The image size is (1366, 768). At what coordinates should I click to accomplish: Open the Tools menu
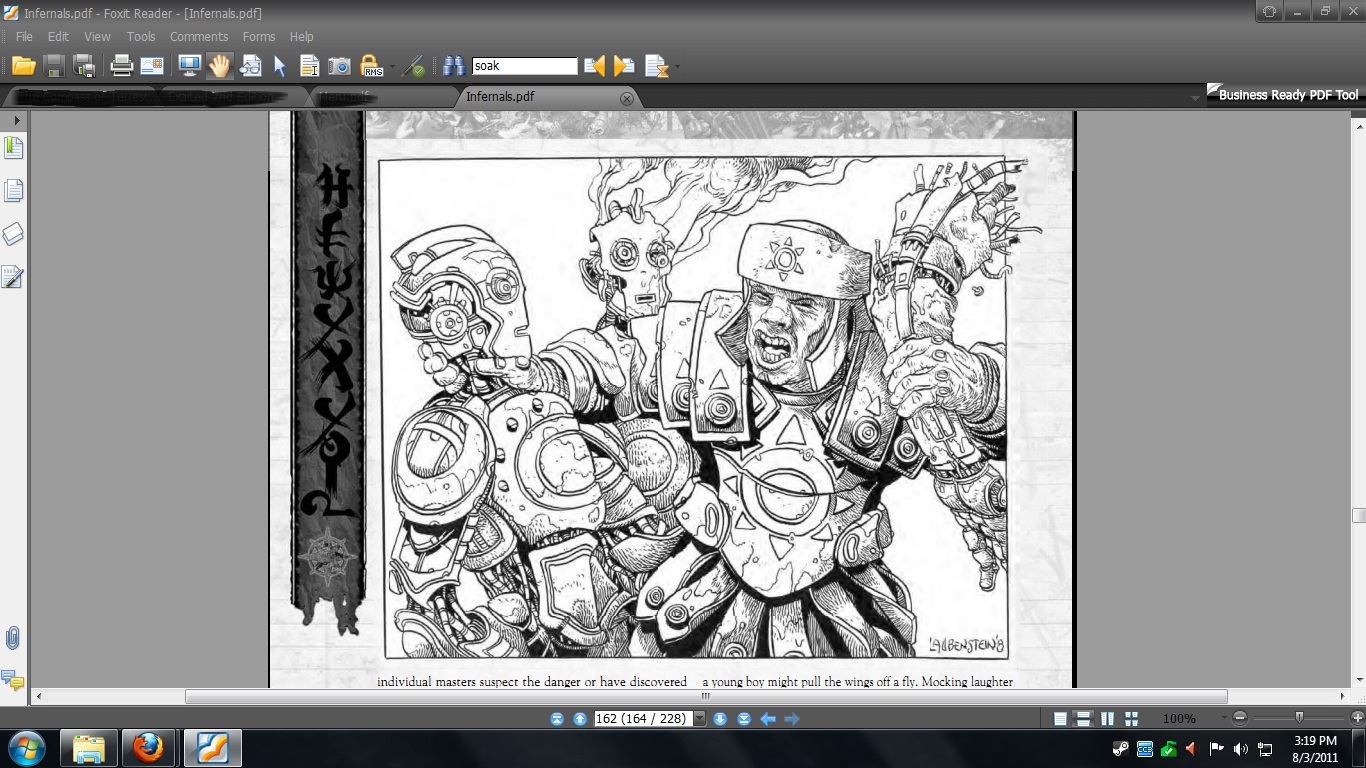(141, 37)
